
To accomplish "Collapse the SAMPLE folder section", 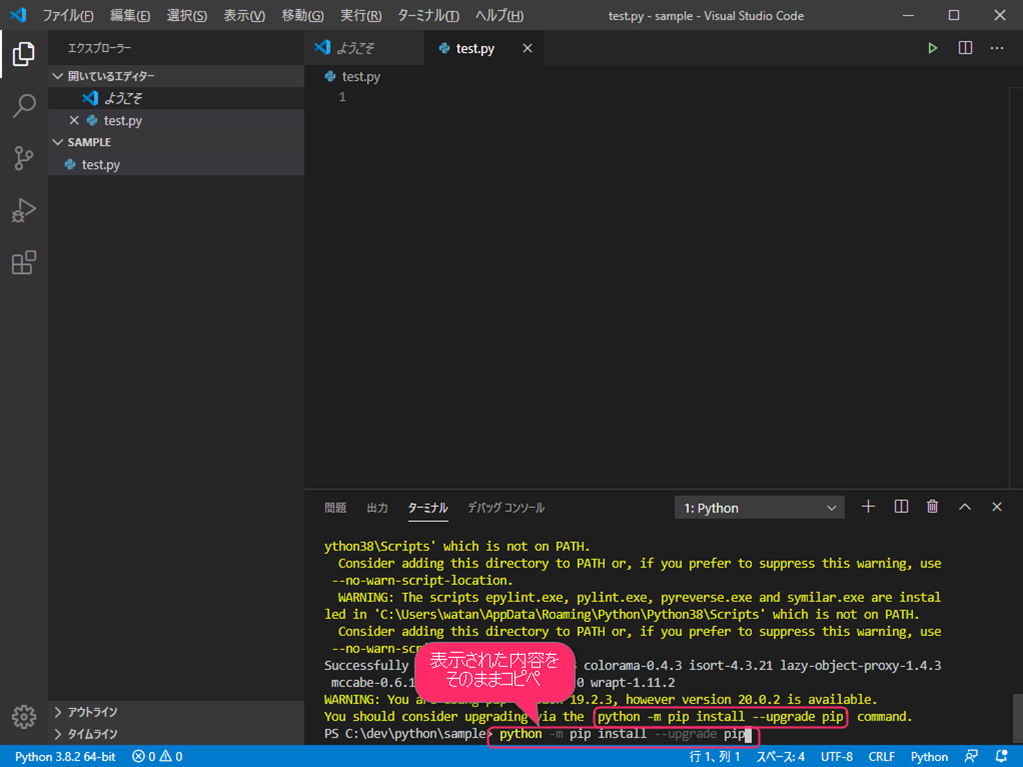I will [x=176, y=142].
